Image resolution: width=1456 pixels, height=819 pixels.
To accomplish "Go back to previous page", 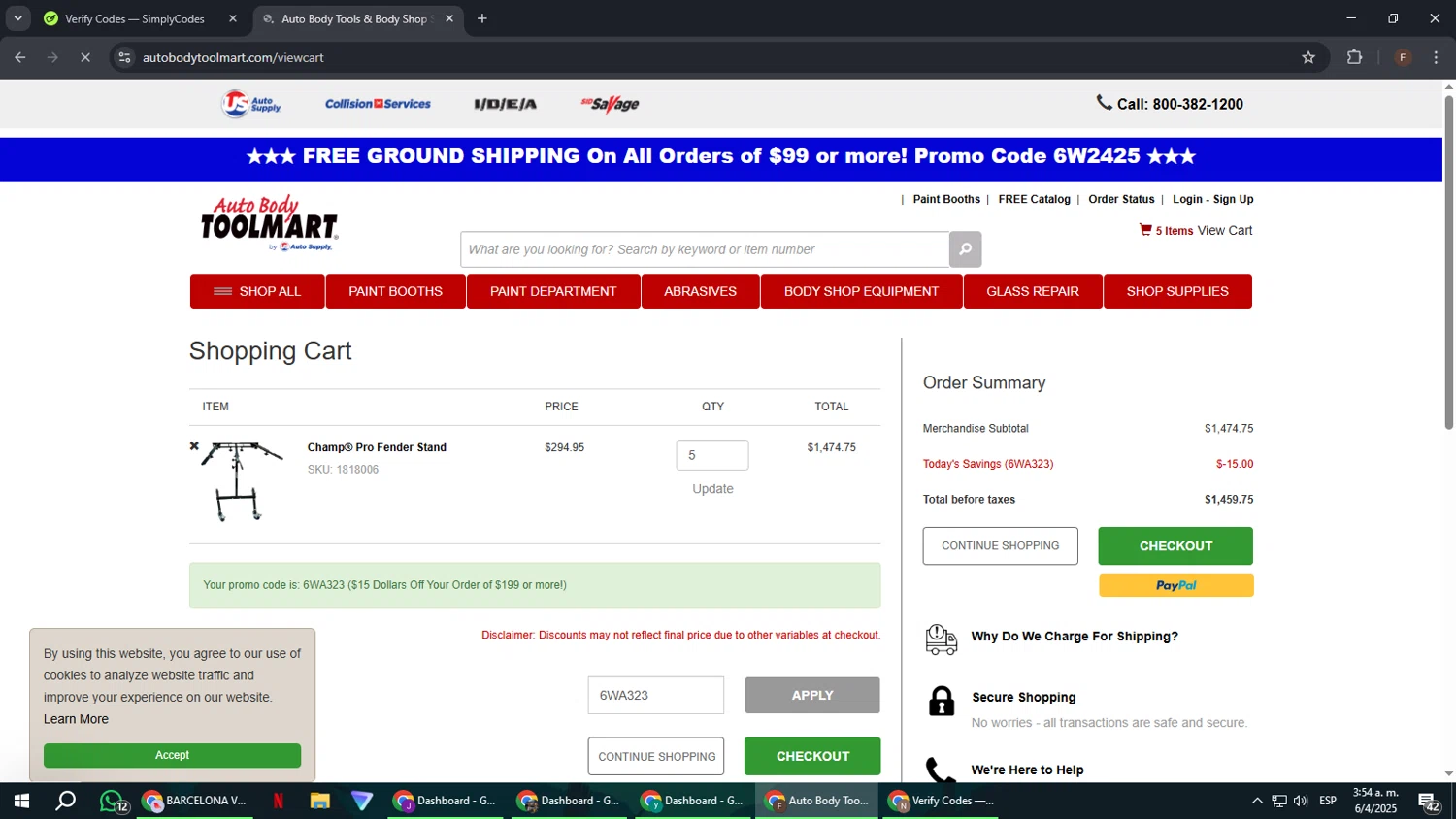I will click(x=20, y=57).
